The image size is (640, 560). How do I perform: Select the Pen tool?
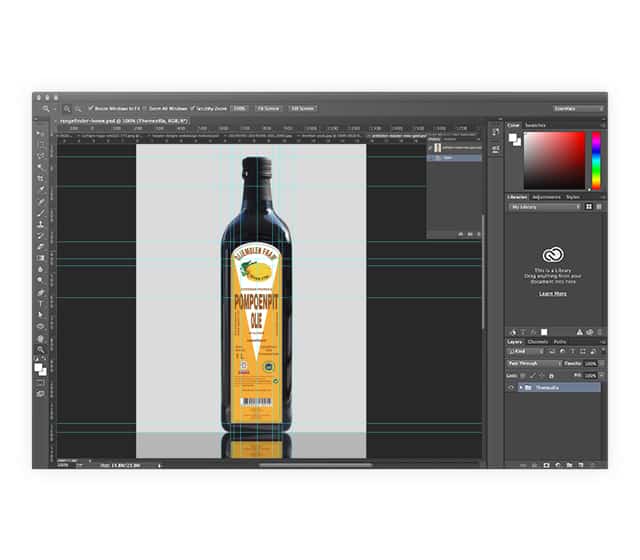(x=40, y=292)
